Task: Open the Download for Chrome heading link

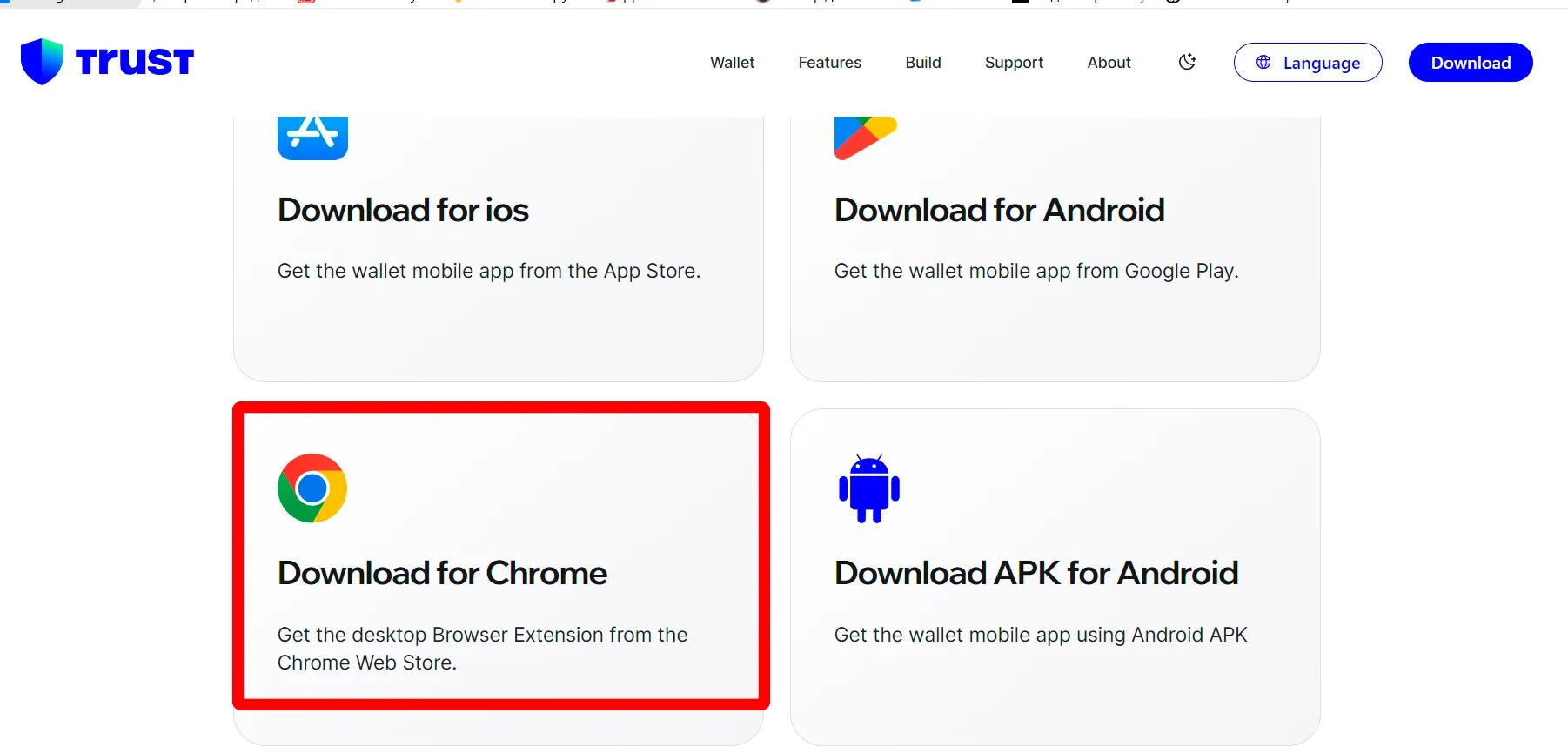Action: 442,573
